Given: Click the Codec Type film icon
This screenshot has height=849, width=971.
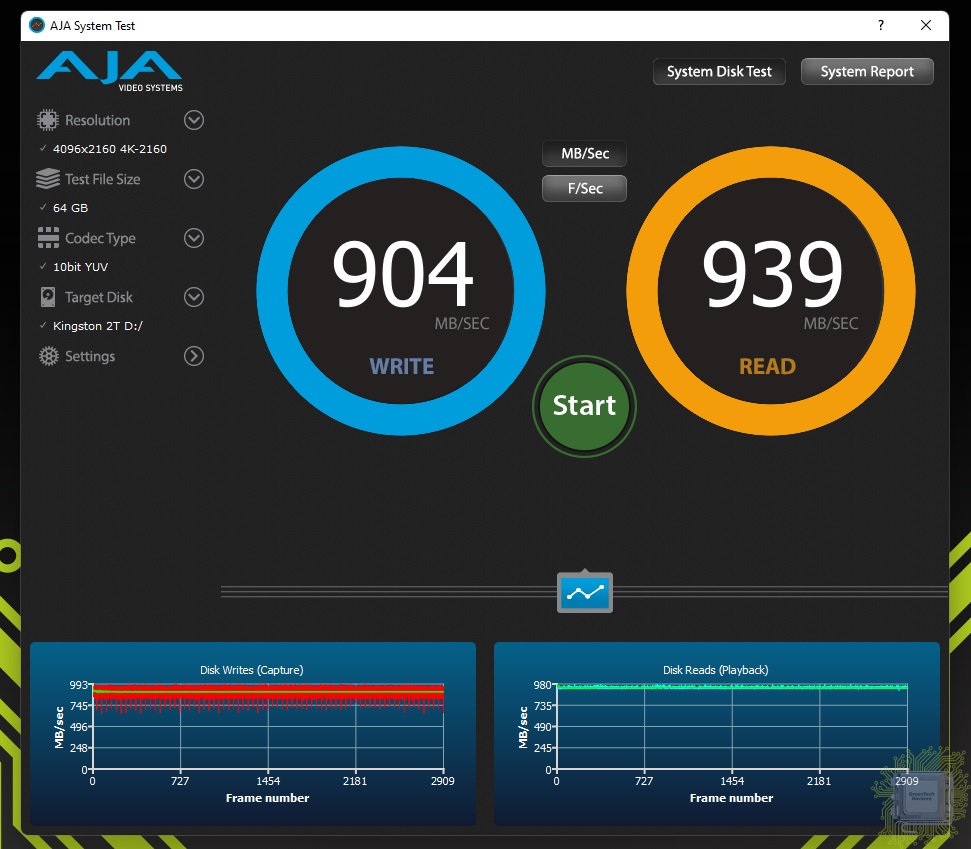Looking at the screenshot, I should tap(48, 238).
